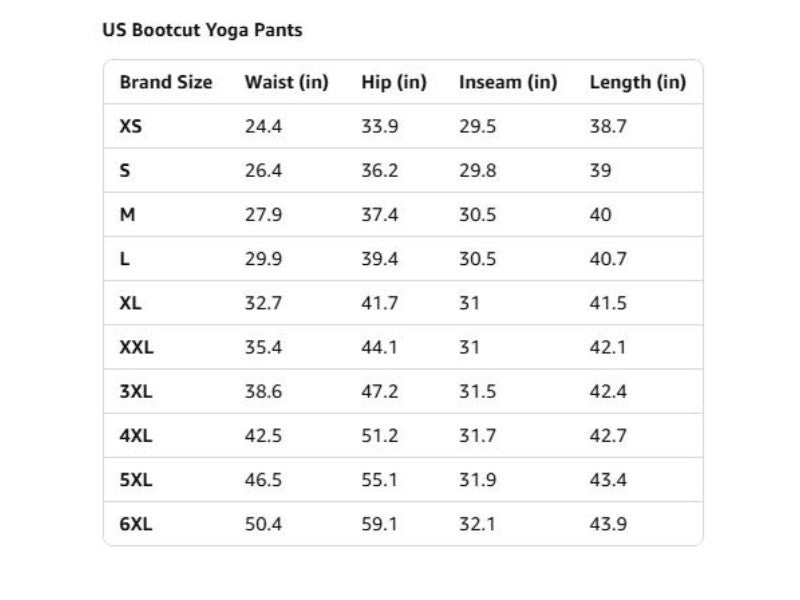Image resolution: width=800 pixels, height=600 pixels.
Task: Select the Length (in) column header
Action: pos(637,82)
